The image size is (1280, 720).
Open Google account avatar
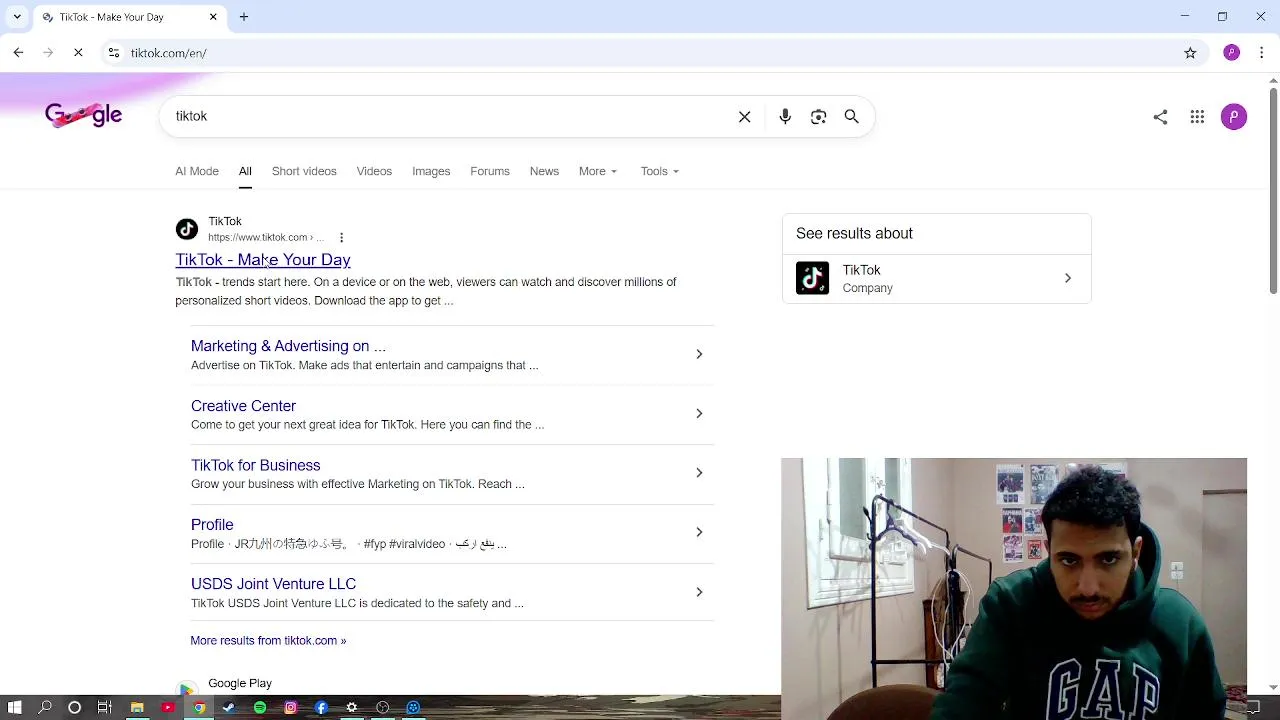(1234, 117)
